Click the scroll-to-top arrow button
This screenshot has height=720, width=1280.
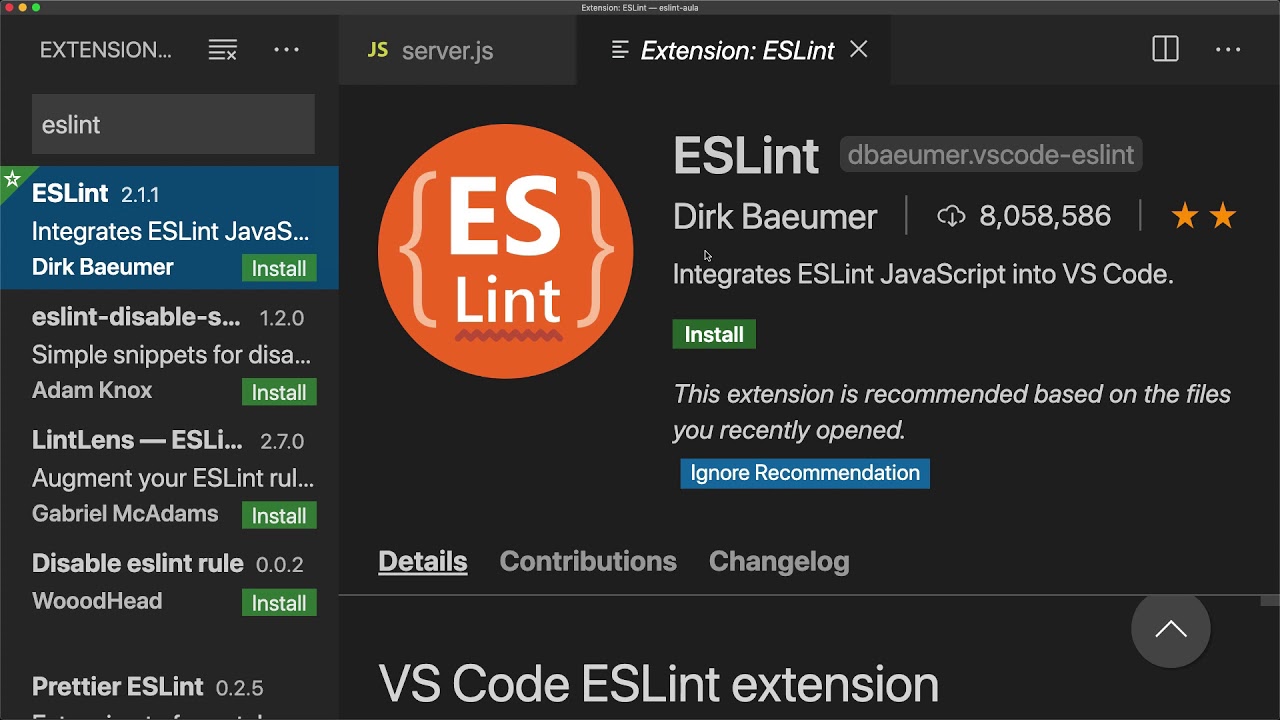pos(1171,629)
